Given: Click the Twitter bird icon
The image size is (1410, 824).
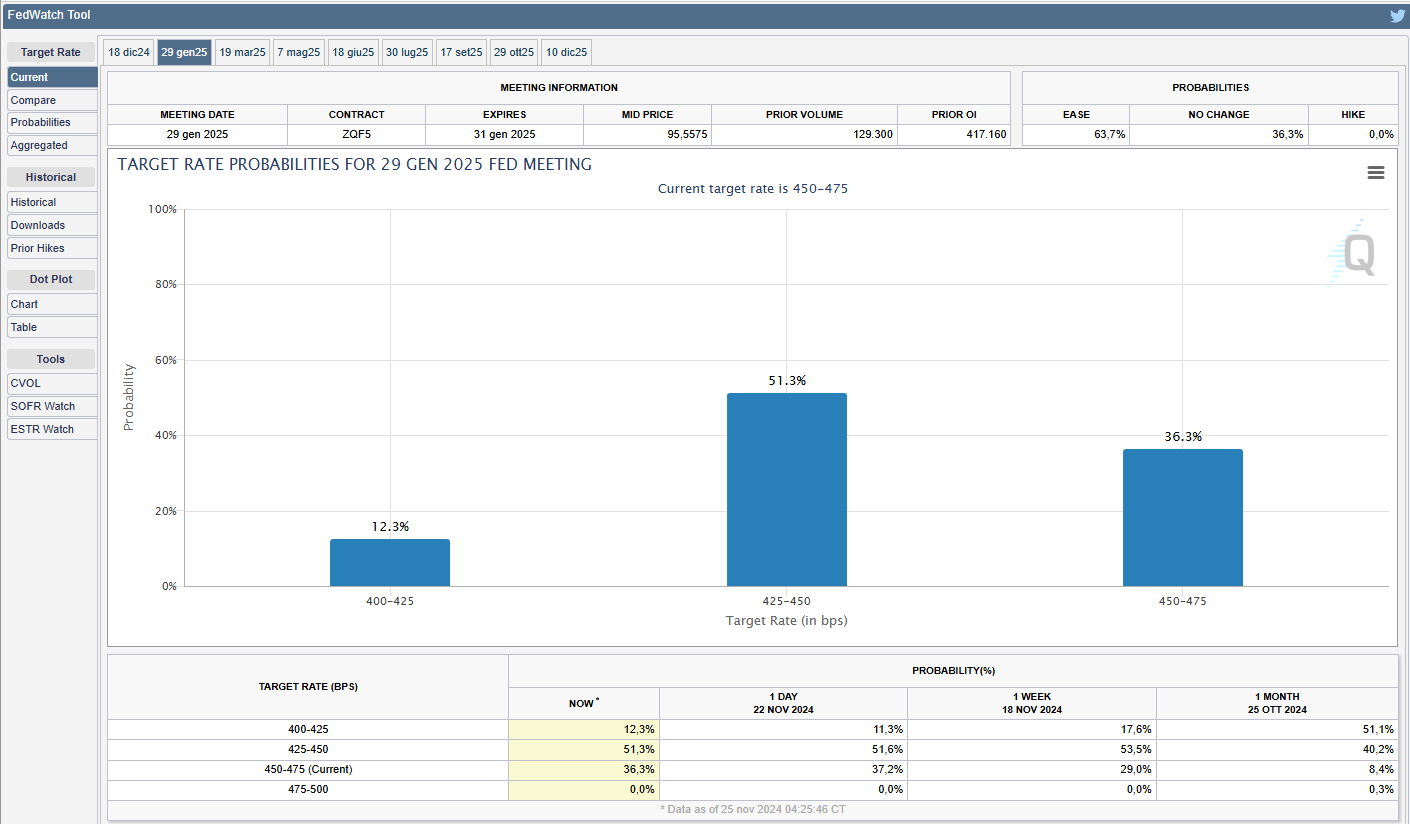Looking at the screenshot, I should pyautogui.click(x=1397, y=15).
